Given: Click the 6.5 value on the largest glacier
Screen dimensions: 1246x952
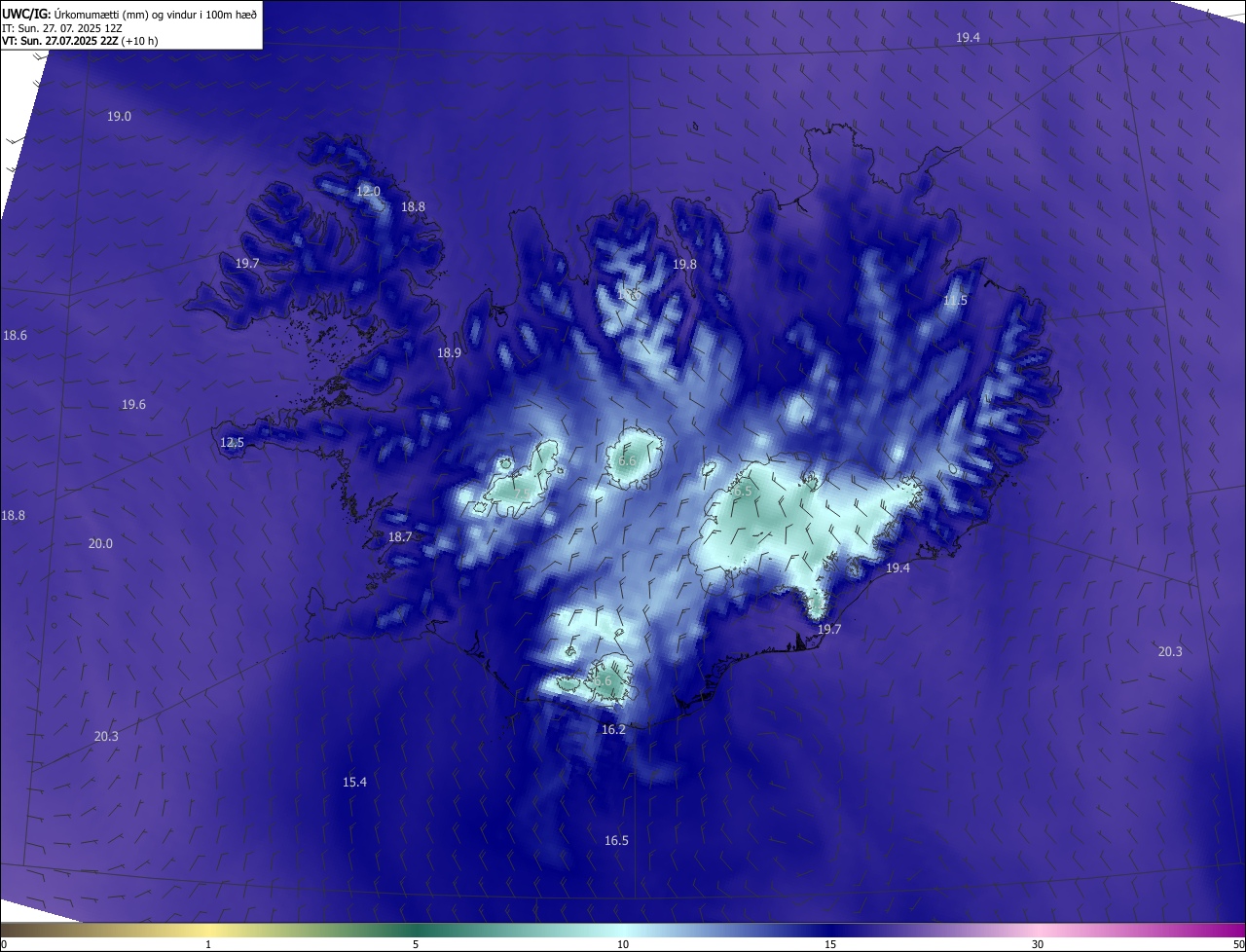Looking at the screenshot, I should click(743, 492).
